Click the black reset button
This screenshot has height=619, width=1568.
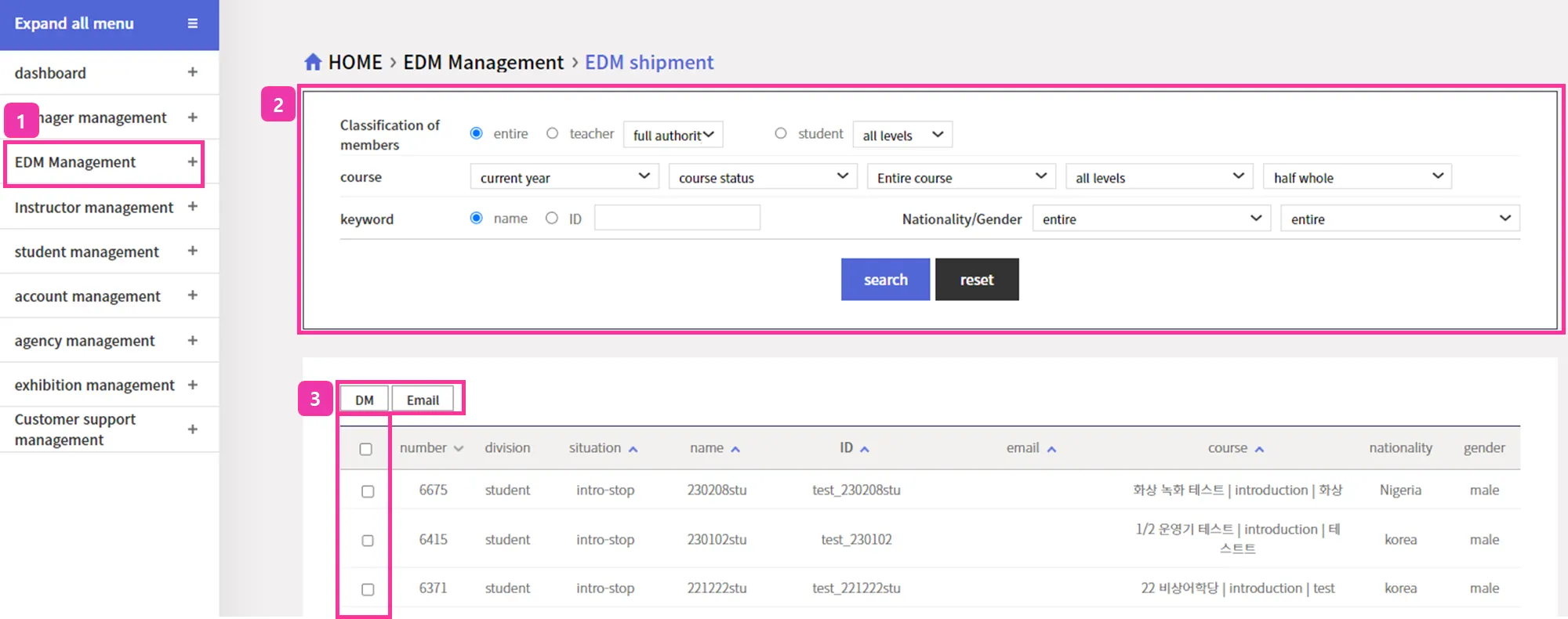(977, 280)
